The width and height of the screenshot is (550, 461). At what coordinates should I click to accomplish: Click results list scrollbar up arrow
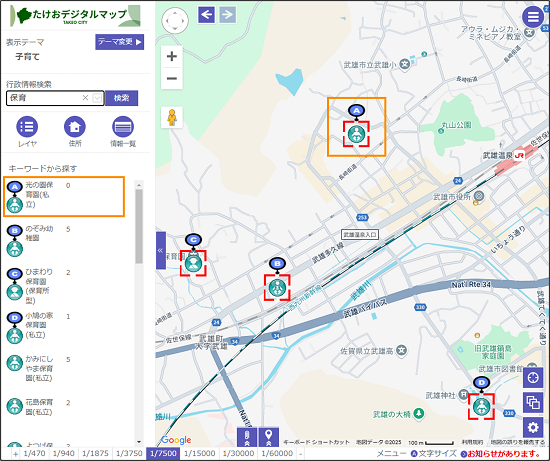point(139,185)
